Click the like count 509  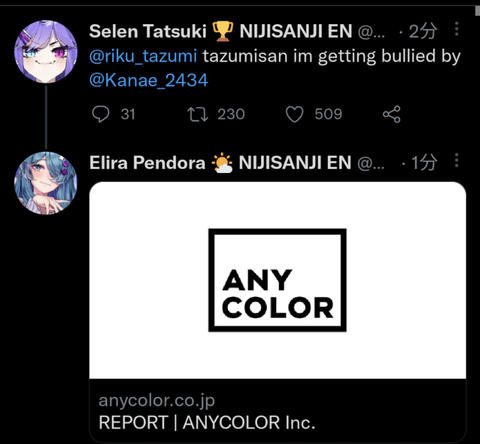(x=328, y=114)
